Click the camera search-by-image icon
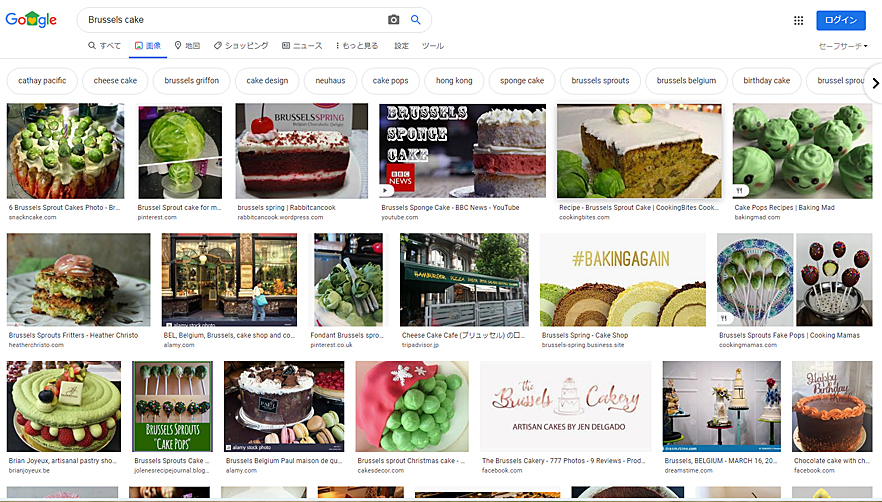This screenshot has height=502, width=882. pyautogui.click(x=393, y=20)
